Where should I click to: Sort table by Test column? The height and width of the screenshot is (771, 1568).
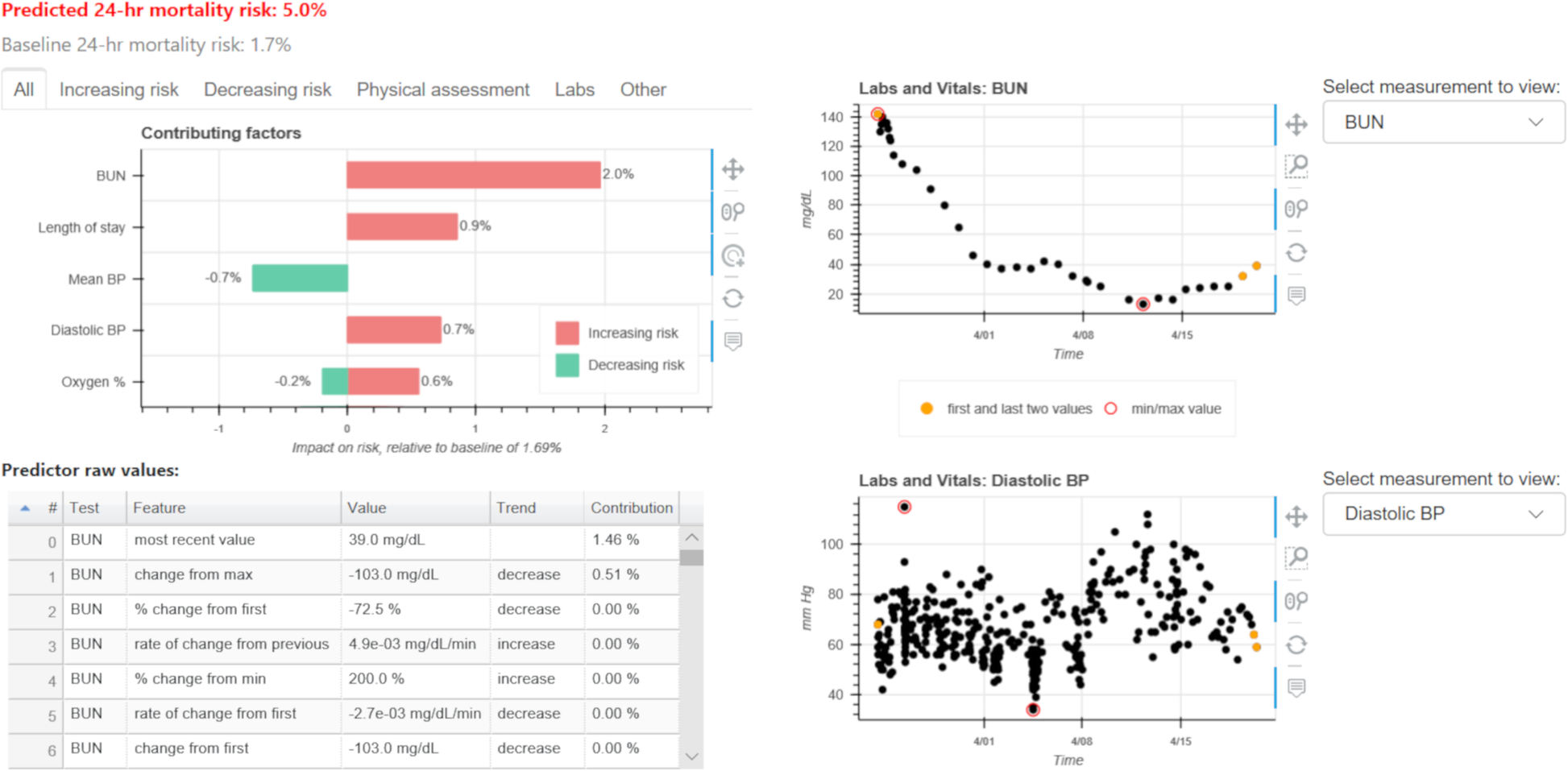[x=94, y=508]
